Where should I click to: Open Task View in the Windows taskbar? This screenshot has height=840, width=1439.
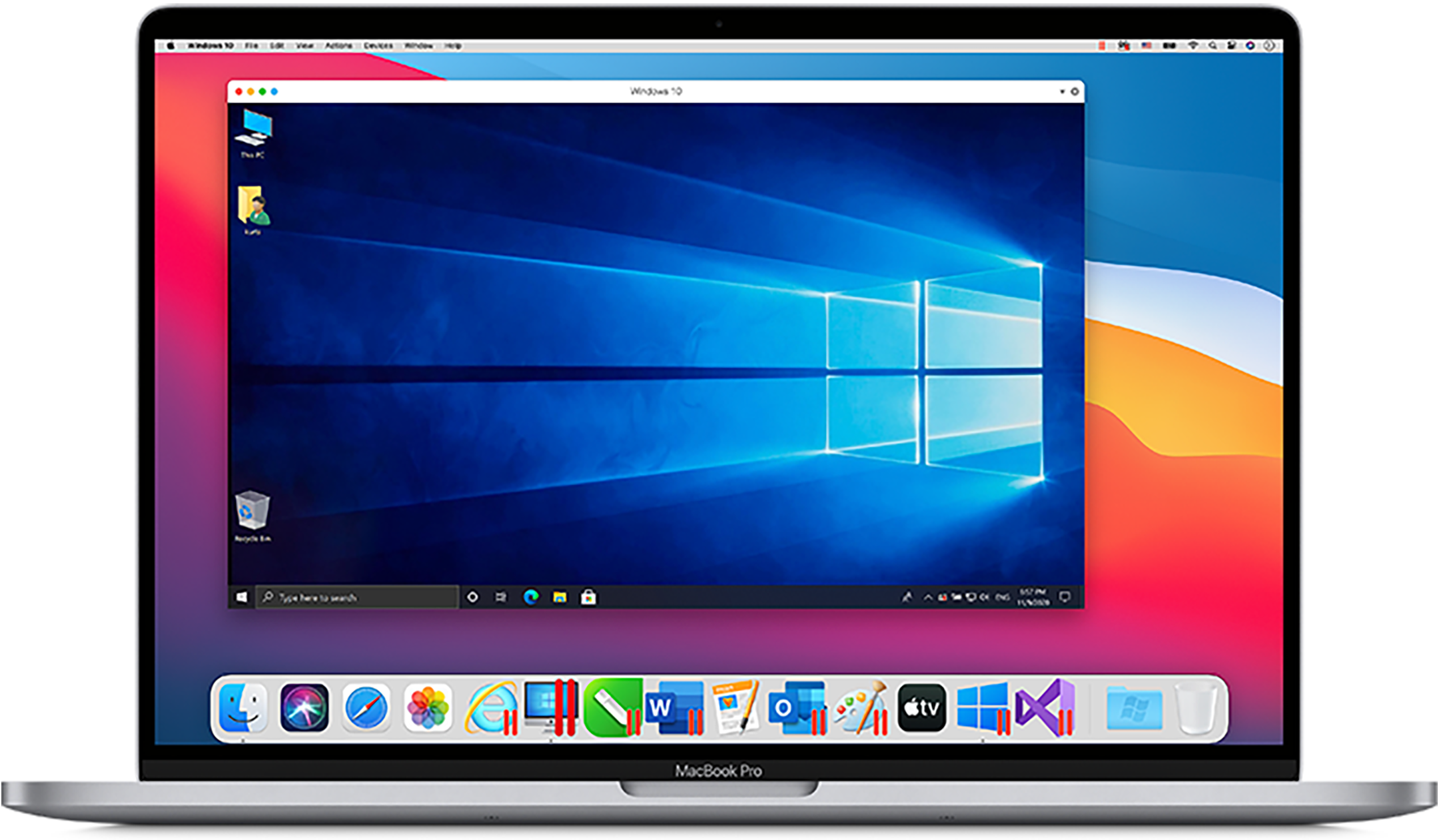(x=501, y=597)
